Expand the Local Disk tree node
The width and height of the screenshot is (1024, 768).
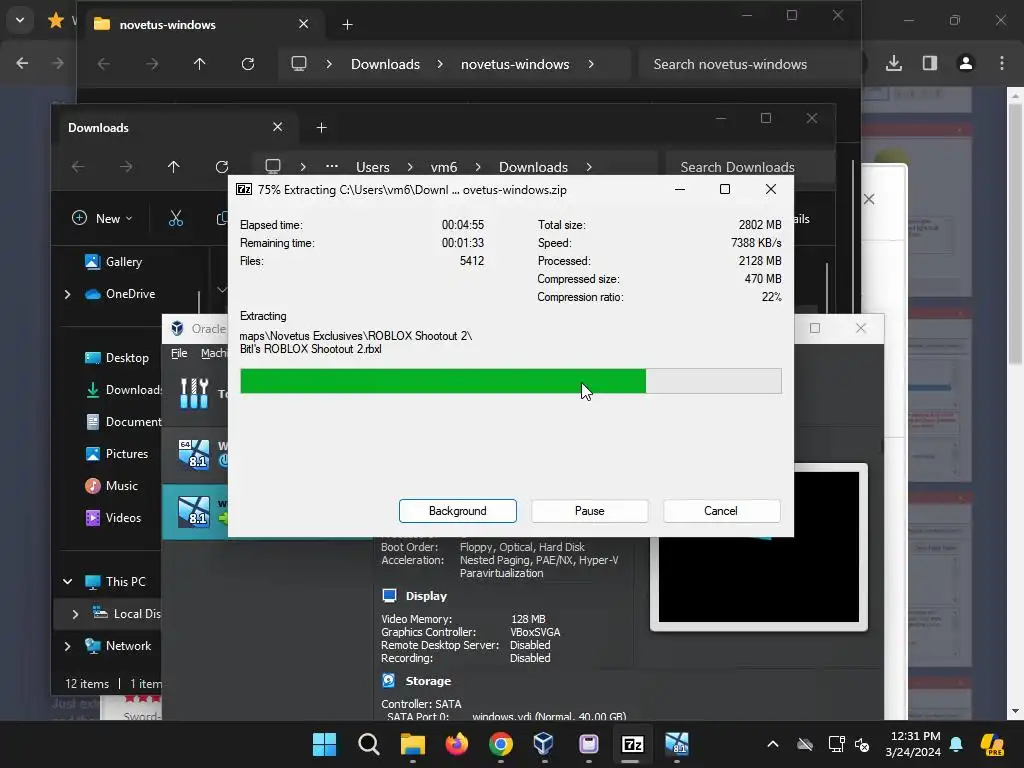click(75, 614)
